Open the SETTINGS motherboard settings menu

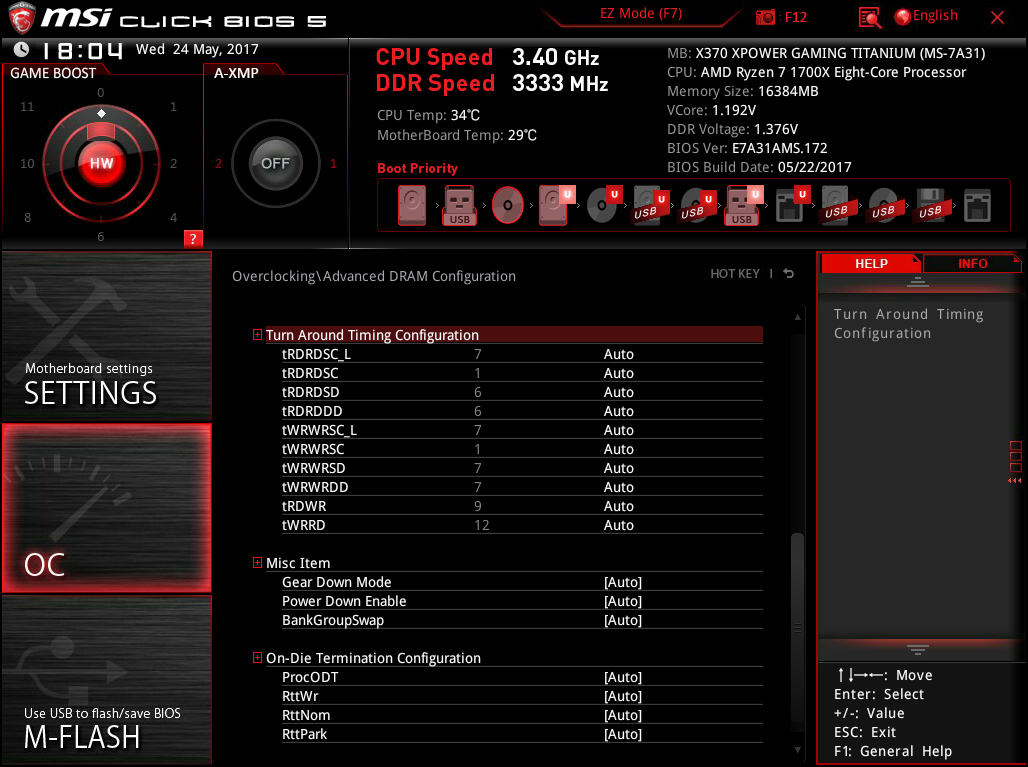coord(107,336)
